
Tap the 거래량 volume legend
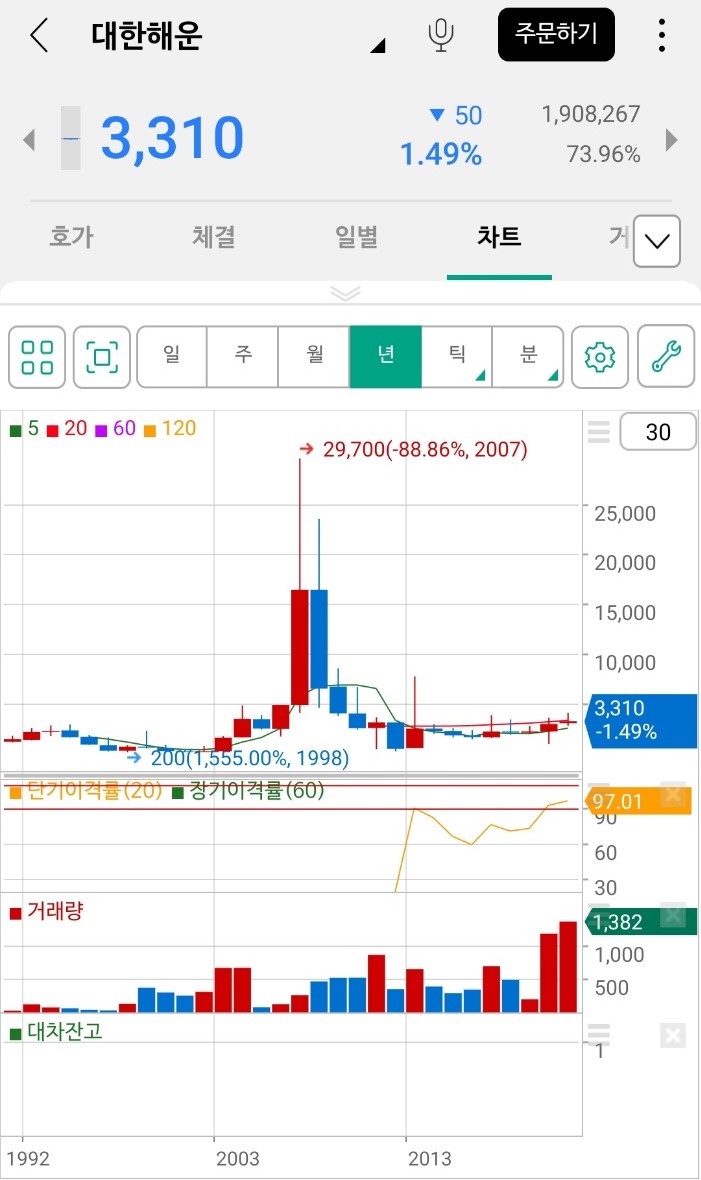click(47, 911)
